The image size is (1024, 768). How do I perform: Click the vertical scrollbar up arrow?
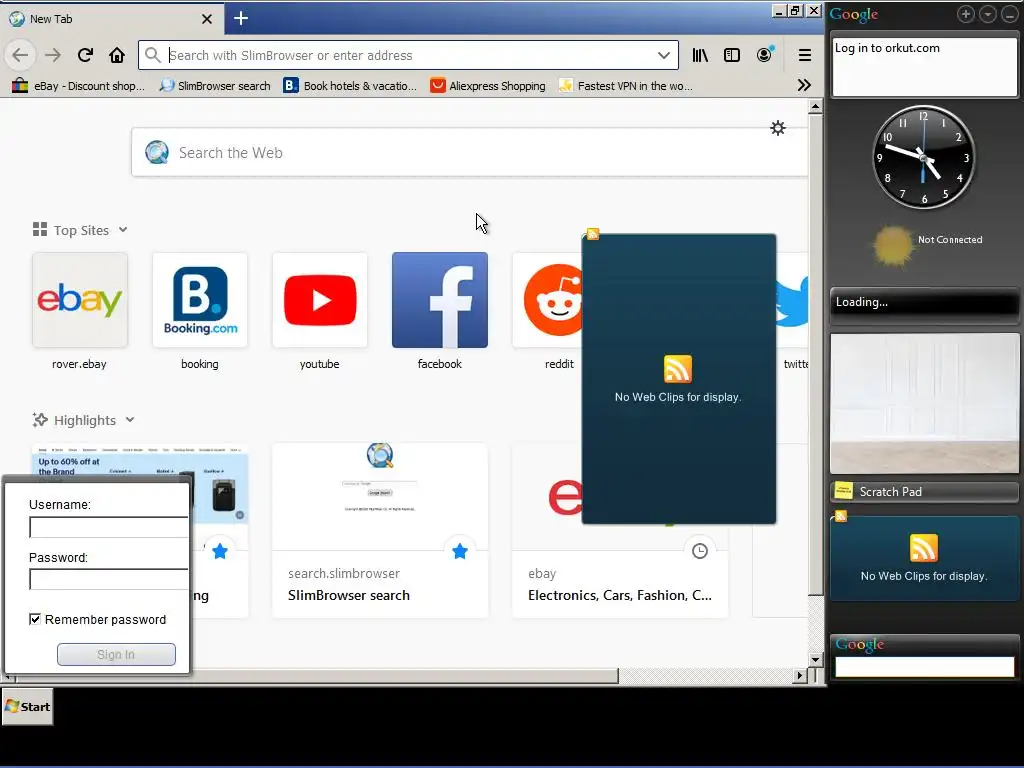(815, 106)
